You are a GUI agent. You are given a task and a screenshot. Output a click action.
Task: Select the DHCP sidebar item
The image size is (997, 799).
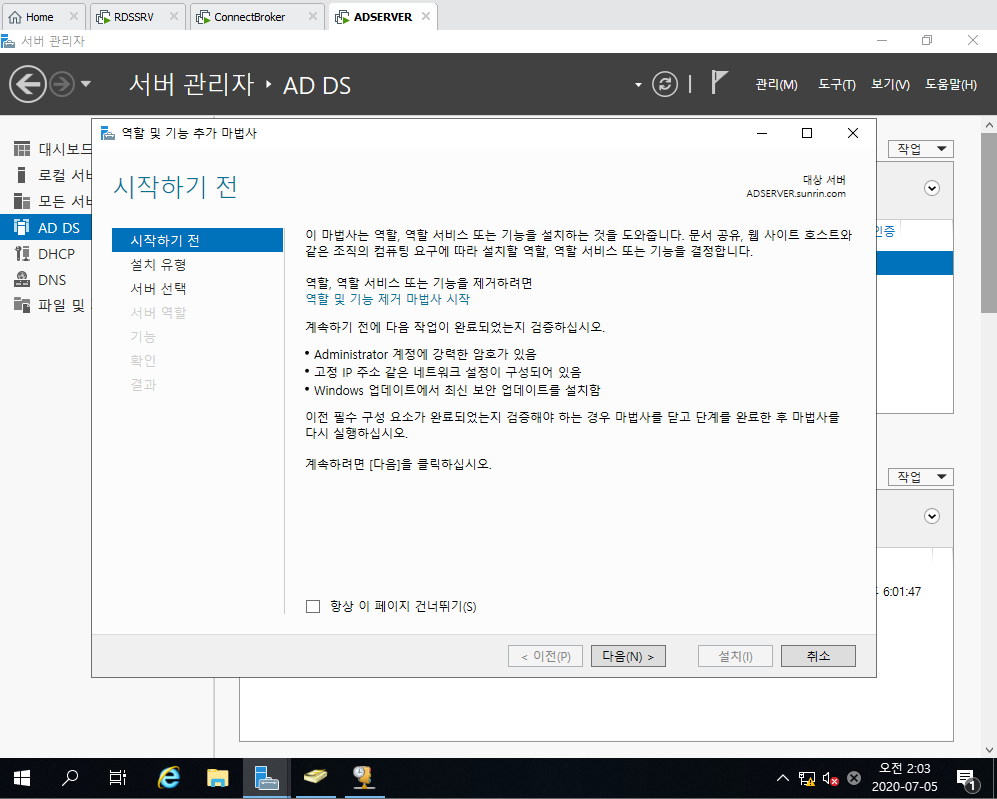(46, 254)
